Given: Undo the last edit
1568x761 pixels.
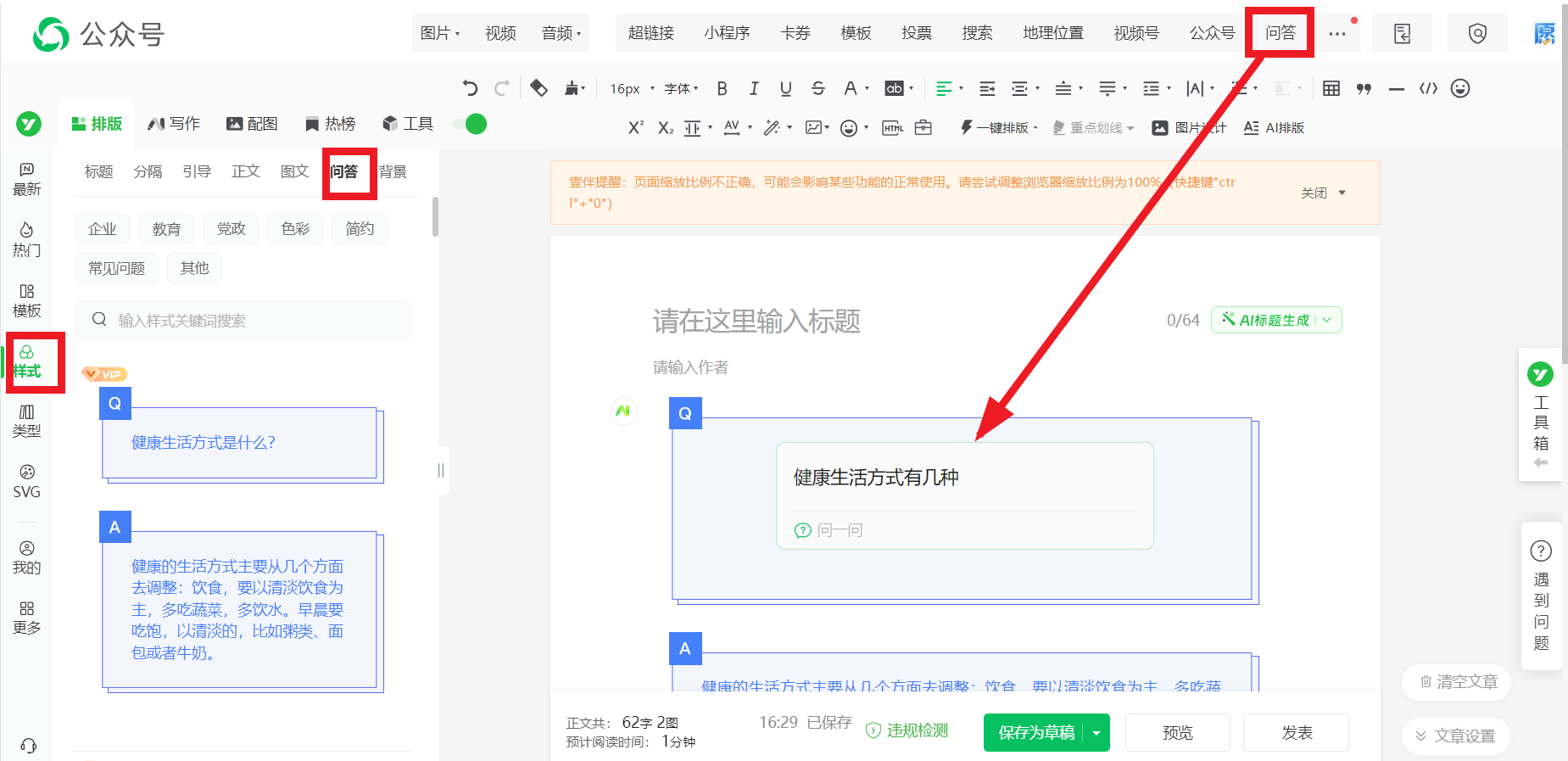Looking at the screenshot, I should [x=470, y=88].
